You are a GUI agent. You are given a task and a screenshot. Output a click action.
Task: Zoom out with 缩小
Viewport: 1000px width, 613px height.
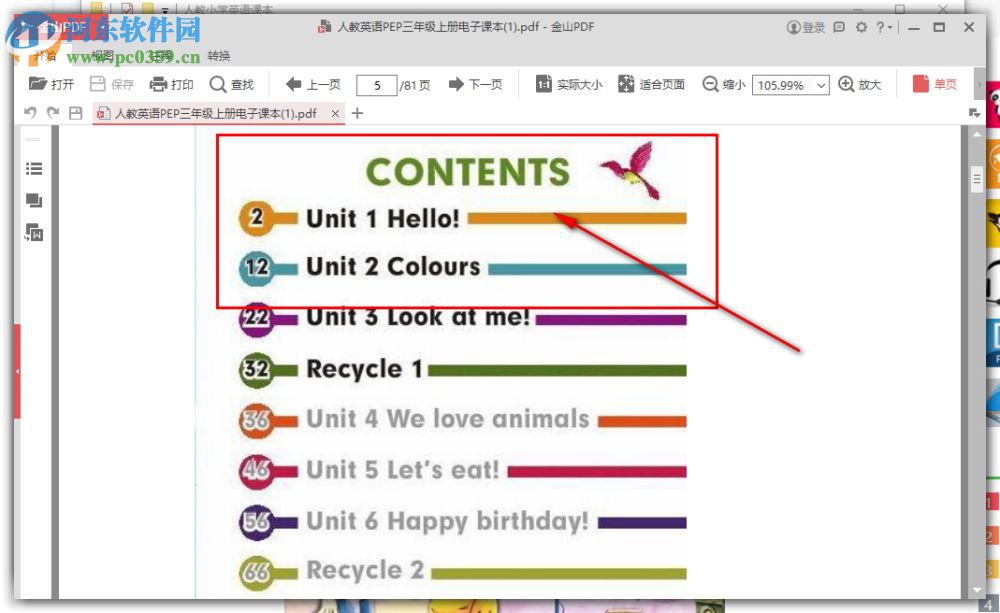[x=723, y=84]
